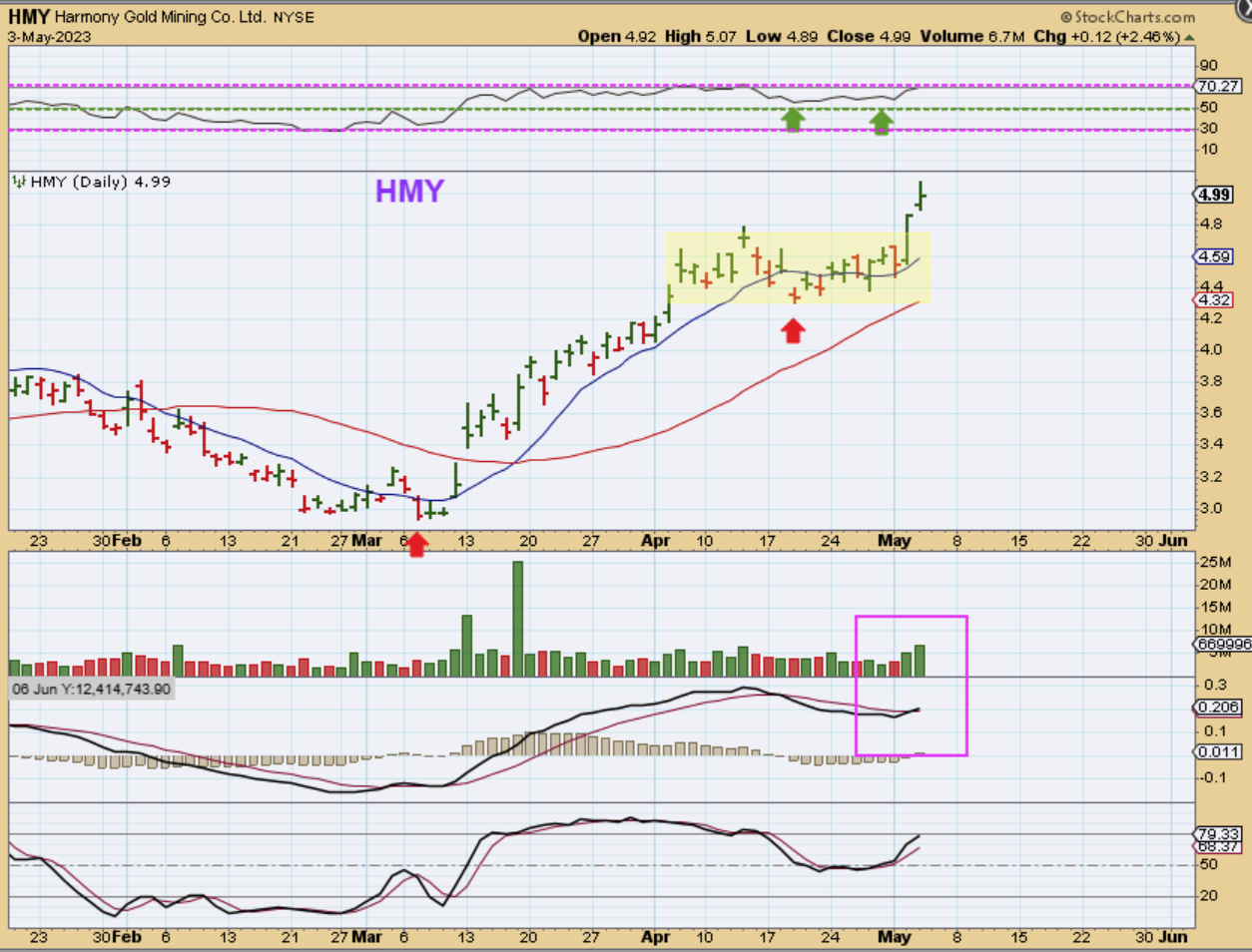Click the 10 label on the RSI axis
This screenshot has height=952, width=1252.
pyautogui.click(x=1209, y=150)
